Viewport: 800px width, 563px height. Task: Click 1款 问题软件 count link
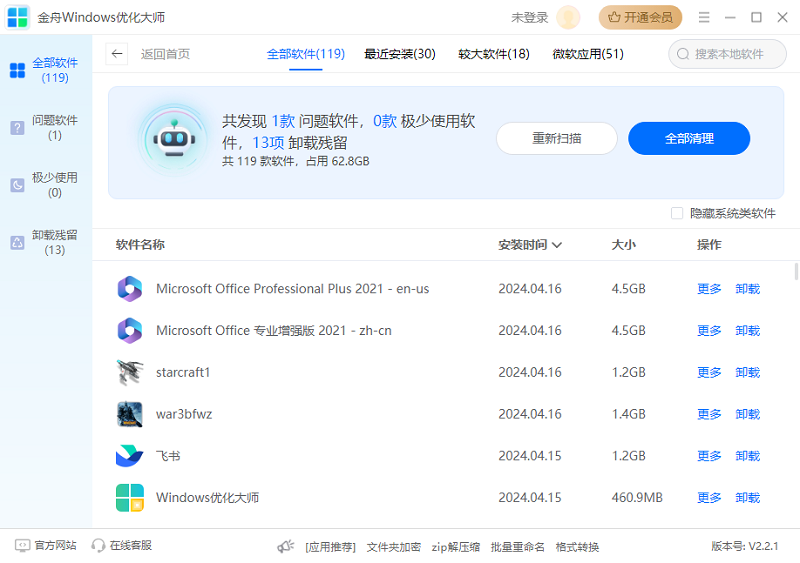pos(283,121)
